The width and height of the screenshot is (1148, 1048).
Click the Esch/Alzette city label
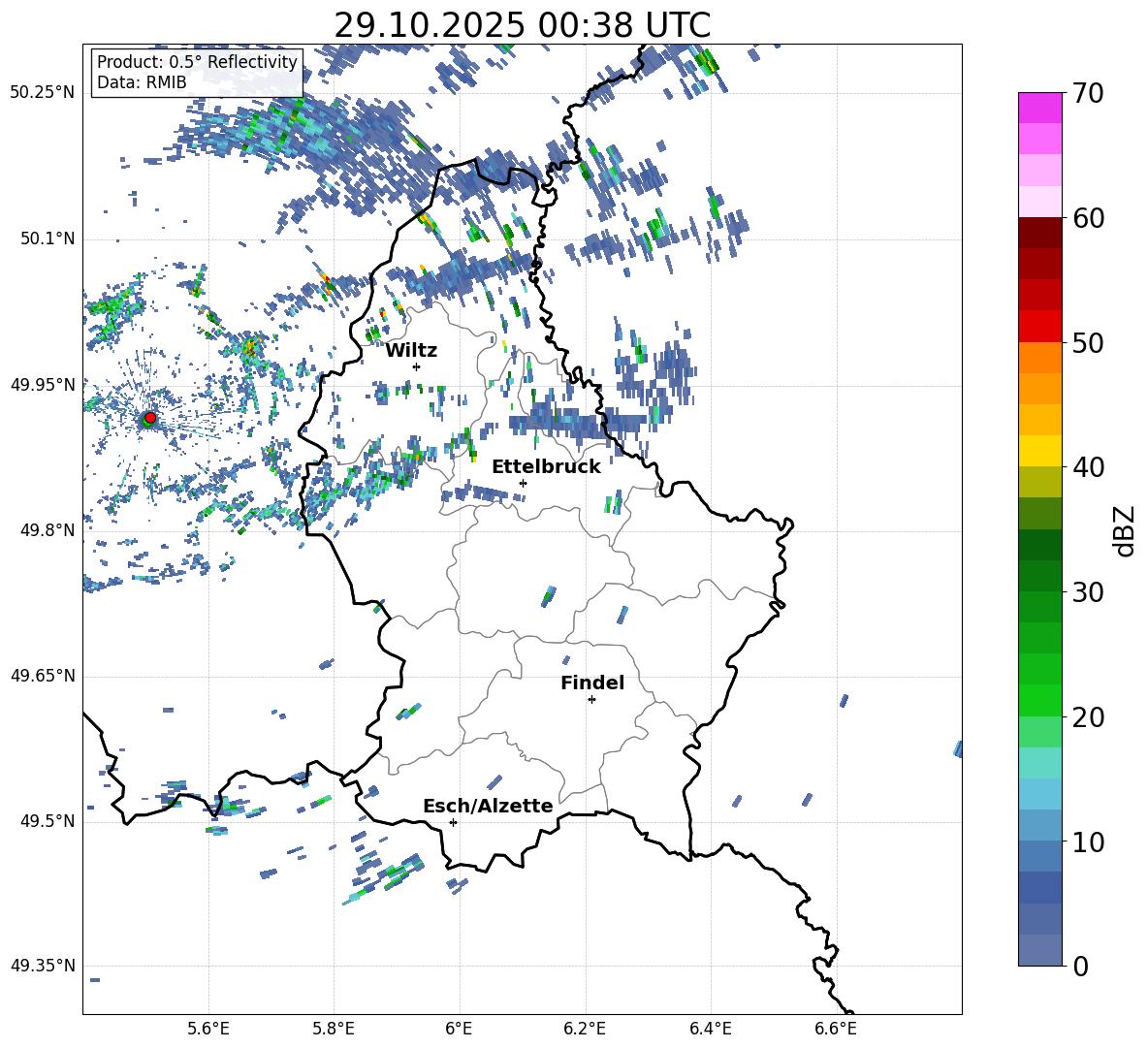click(488, 806)
